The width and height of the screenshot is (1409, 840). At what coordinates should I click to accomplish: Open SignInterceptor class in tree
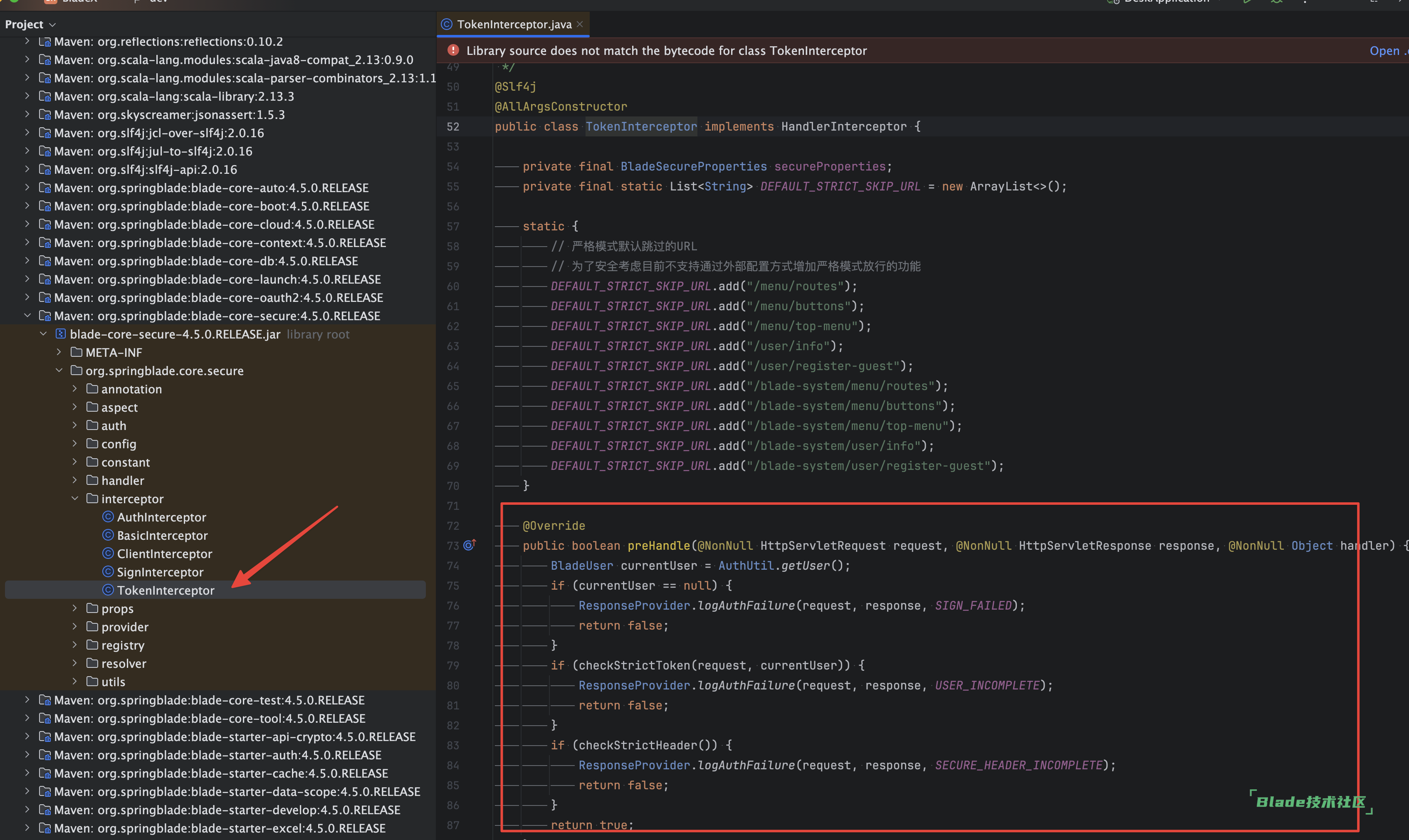160,572
